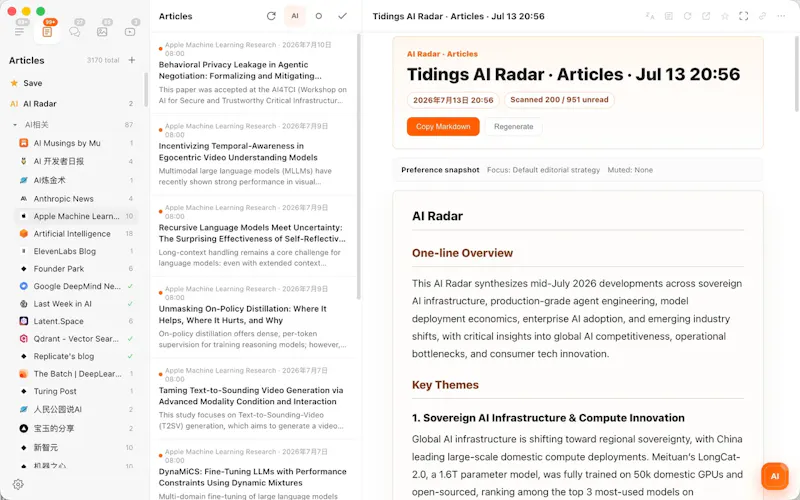Open the videos view icon

coord(130,32)
